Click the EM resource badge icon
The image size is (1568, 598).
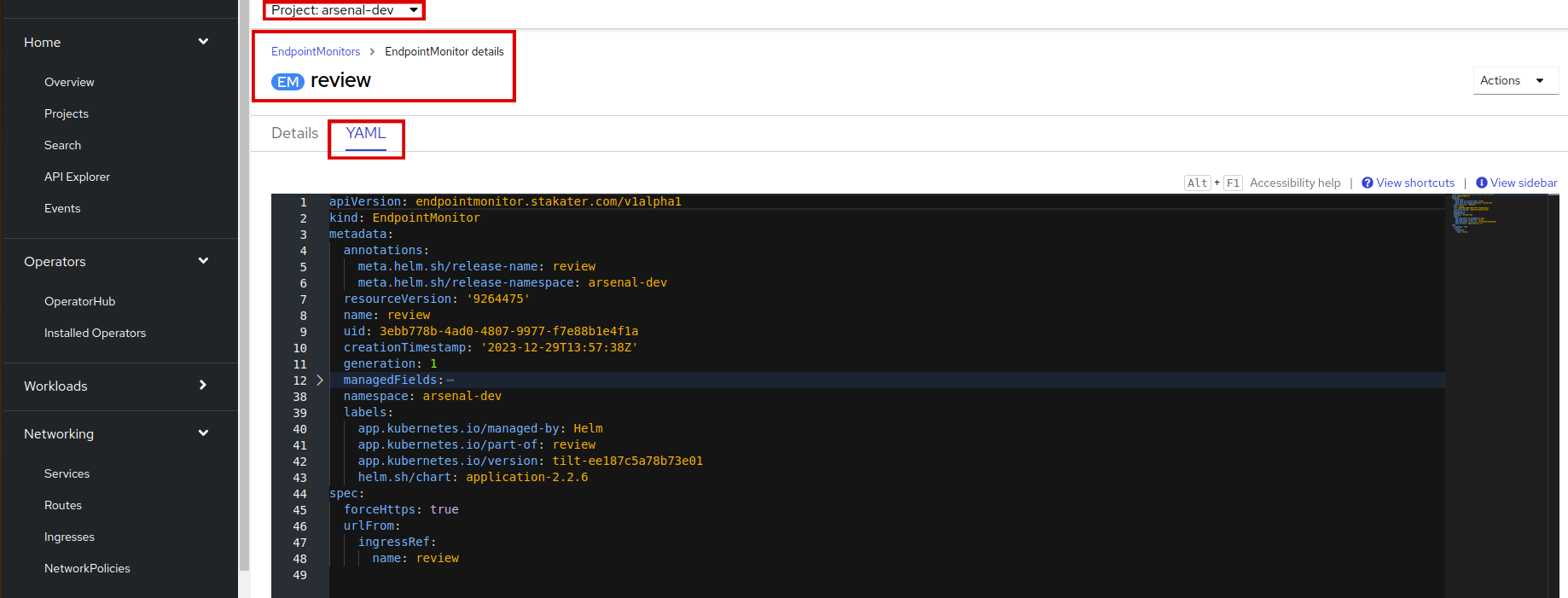[x=287, y=82]
